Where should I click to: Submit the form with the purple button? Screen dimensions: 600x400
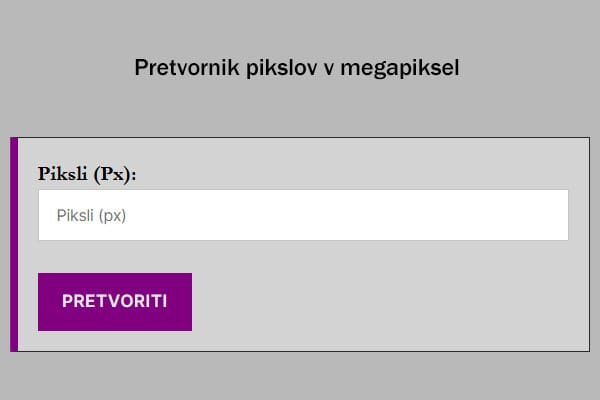pyautogui.click(x=114, y=301)
